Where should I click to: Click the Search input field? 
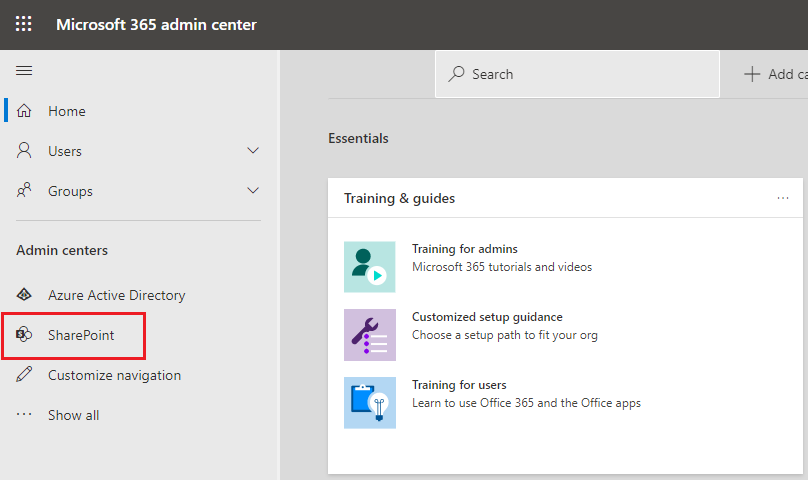577,74
